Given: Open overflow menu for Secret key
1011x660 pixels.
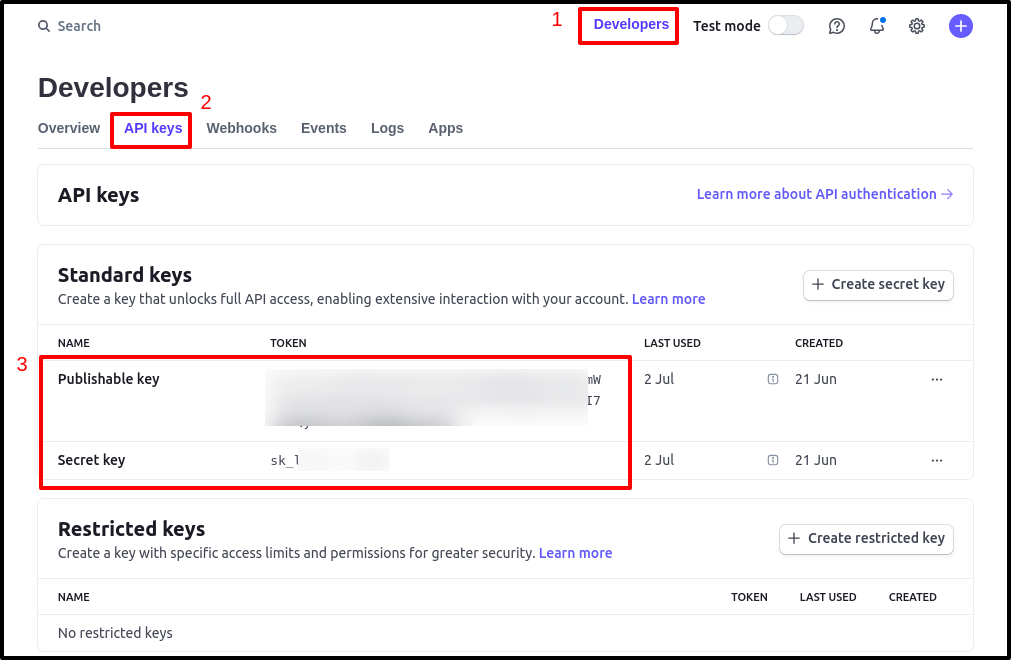Looking at the screenshot, I should 937,460.
